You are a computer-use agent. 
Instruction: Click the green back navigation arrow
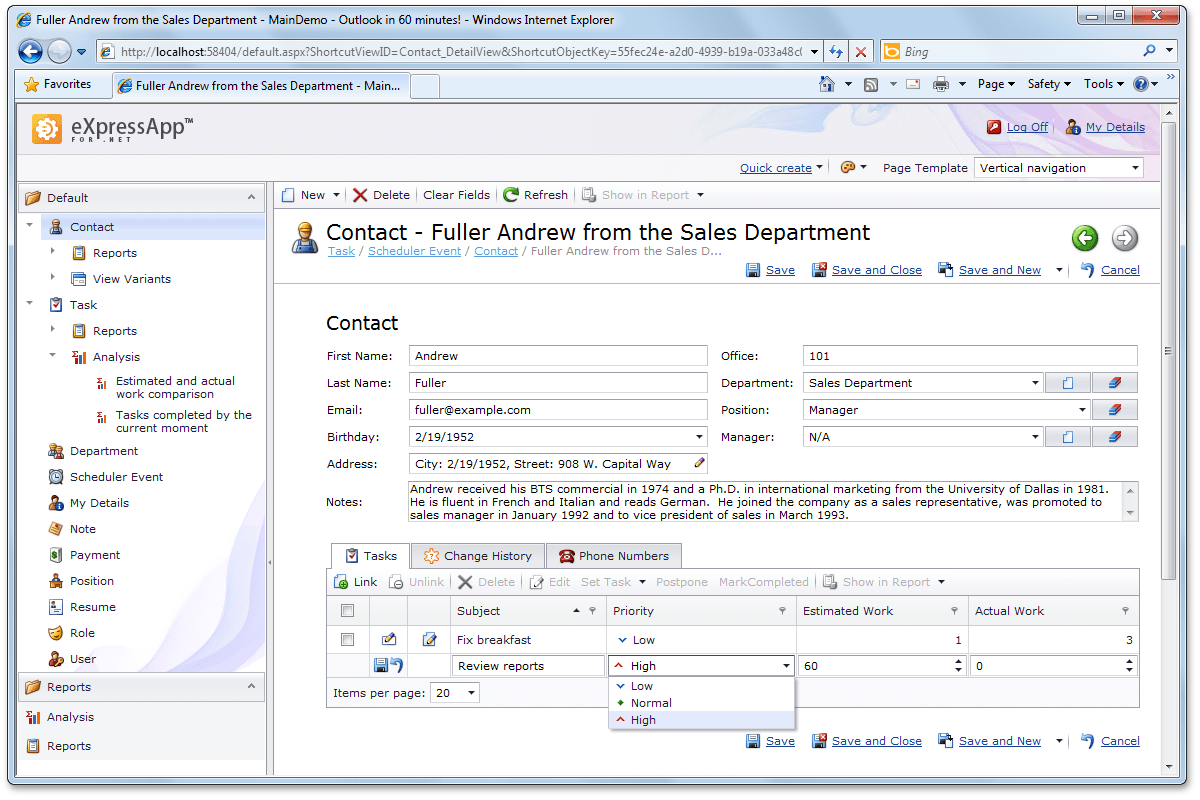[x=1085, y=238]
